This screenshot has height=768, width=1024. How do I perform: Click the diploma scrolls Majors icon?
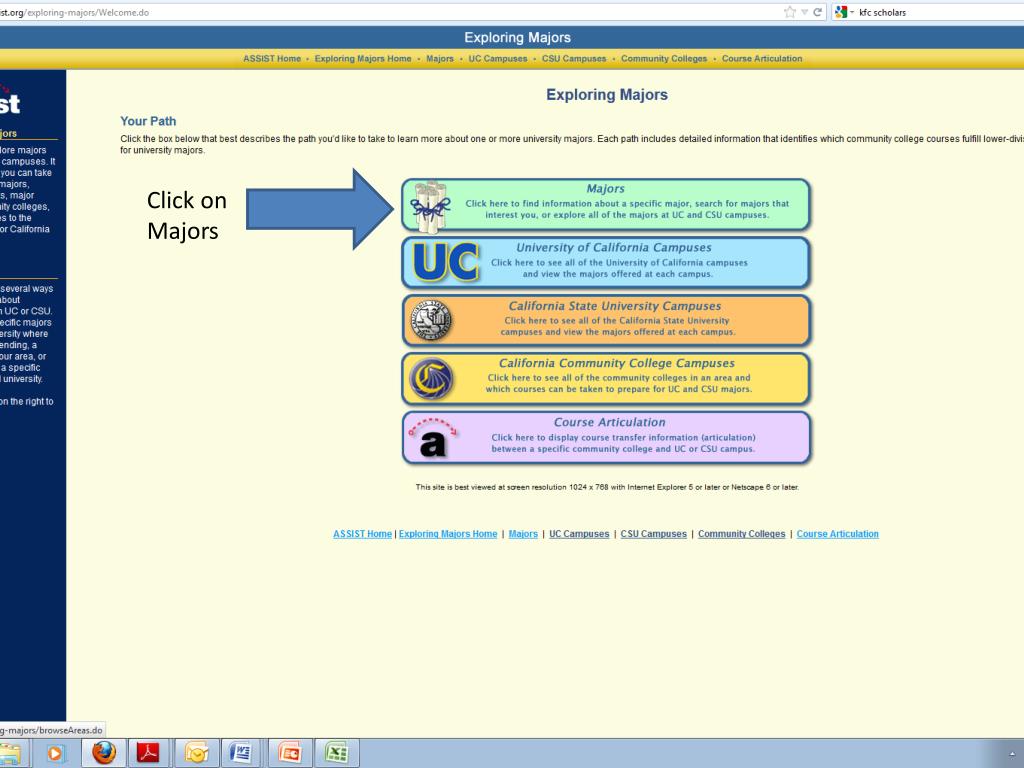[431, 207]
